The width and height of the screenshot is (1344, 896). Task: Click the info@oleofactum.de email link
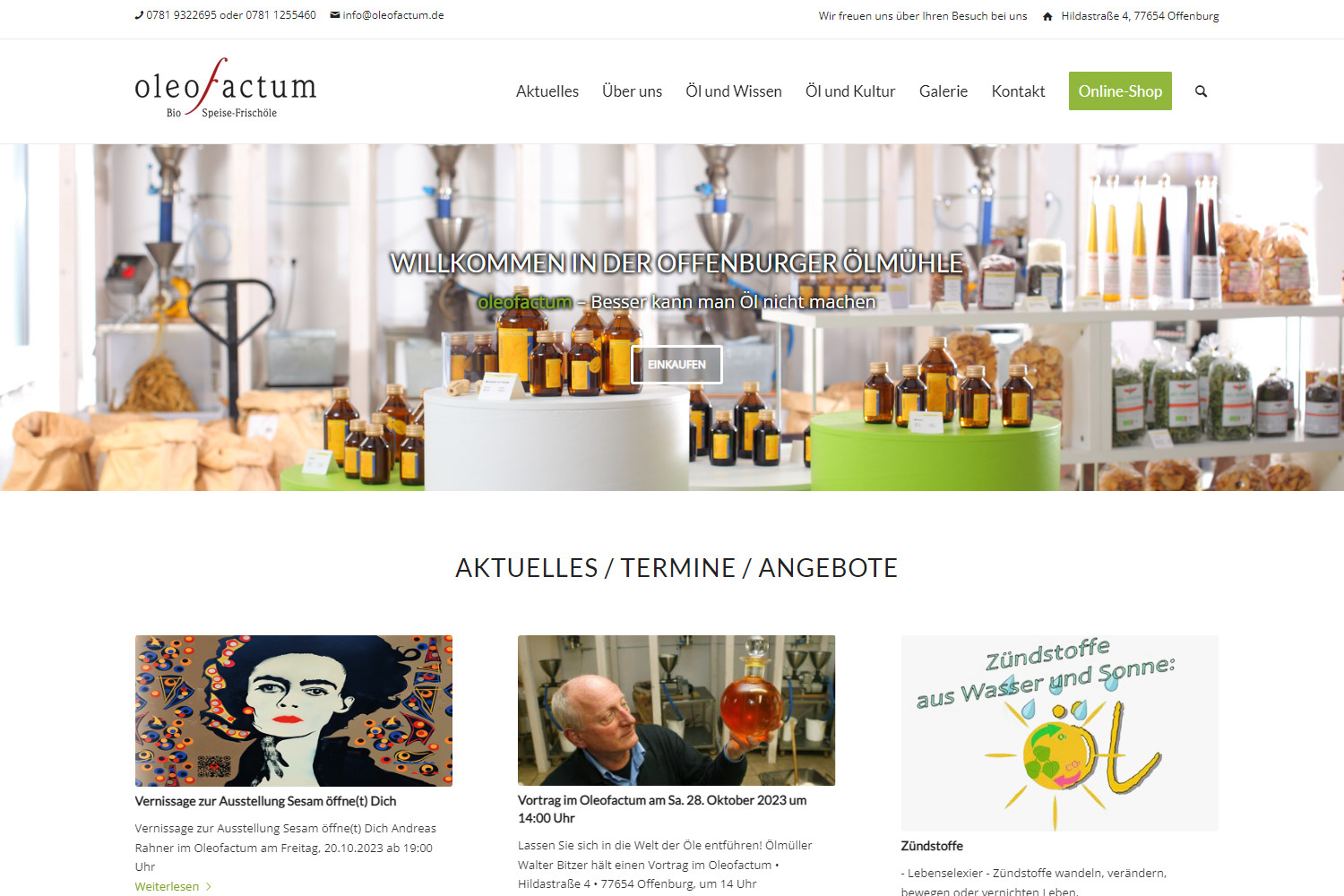pyautogui.click(x=393, y=15)
